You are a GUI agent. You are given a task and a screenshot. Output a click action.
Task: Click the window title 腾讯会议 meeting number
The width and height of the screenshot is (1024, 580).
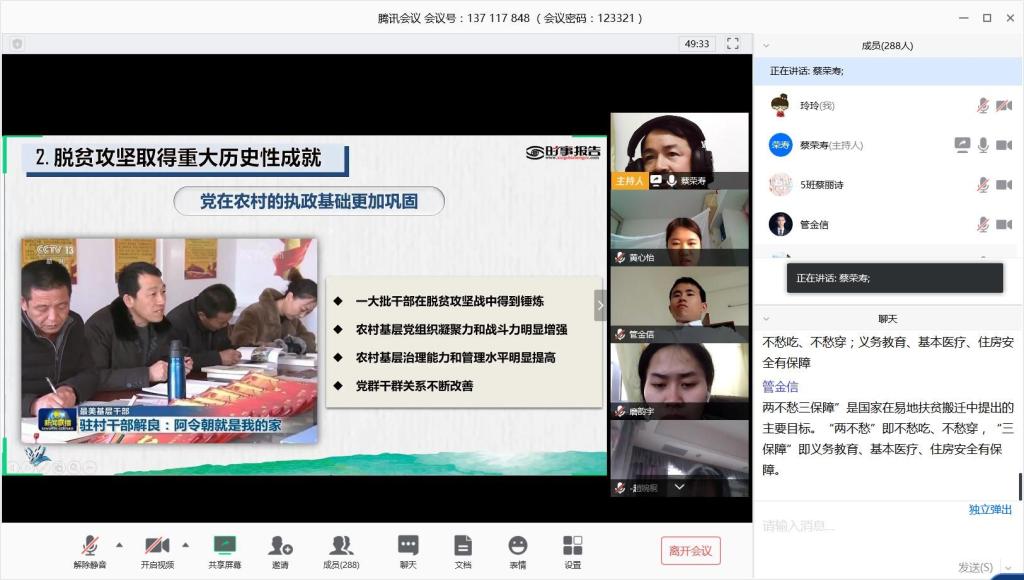(509, 18)
